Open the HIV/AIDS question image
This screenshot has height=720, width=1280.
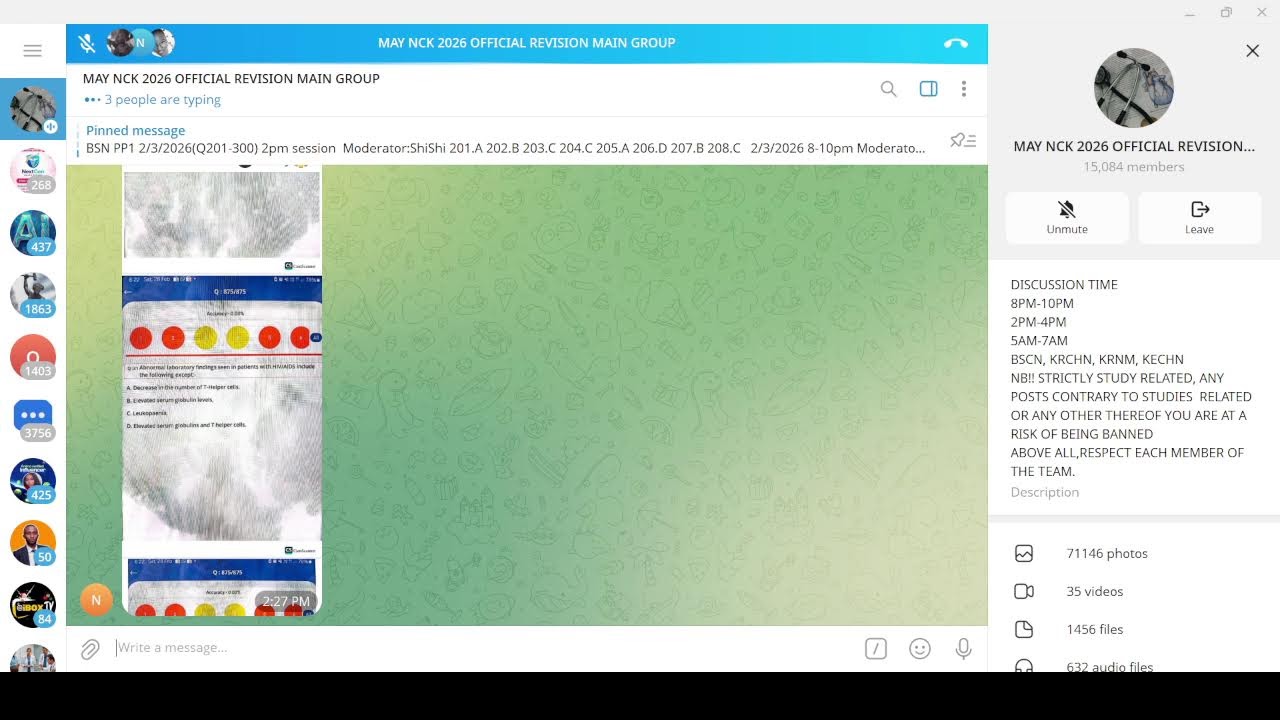click(x=222, y=408)
